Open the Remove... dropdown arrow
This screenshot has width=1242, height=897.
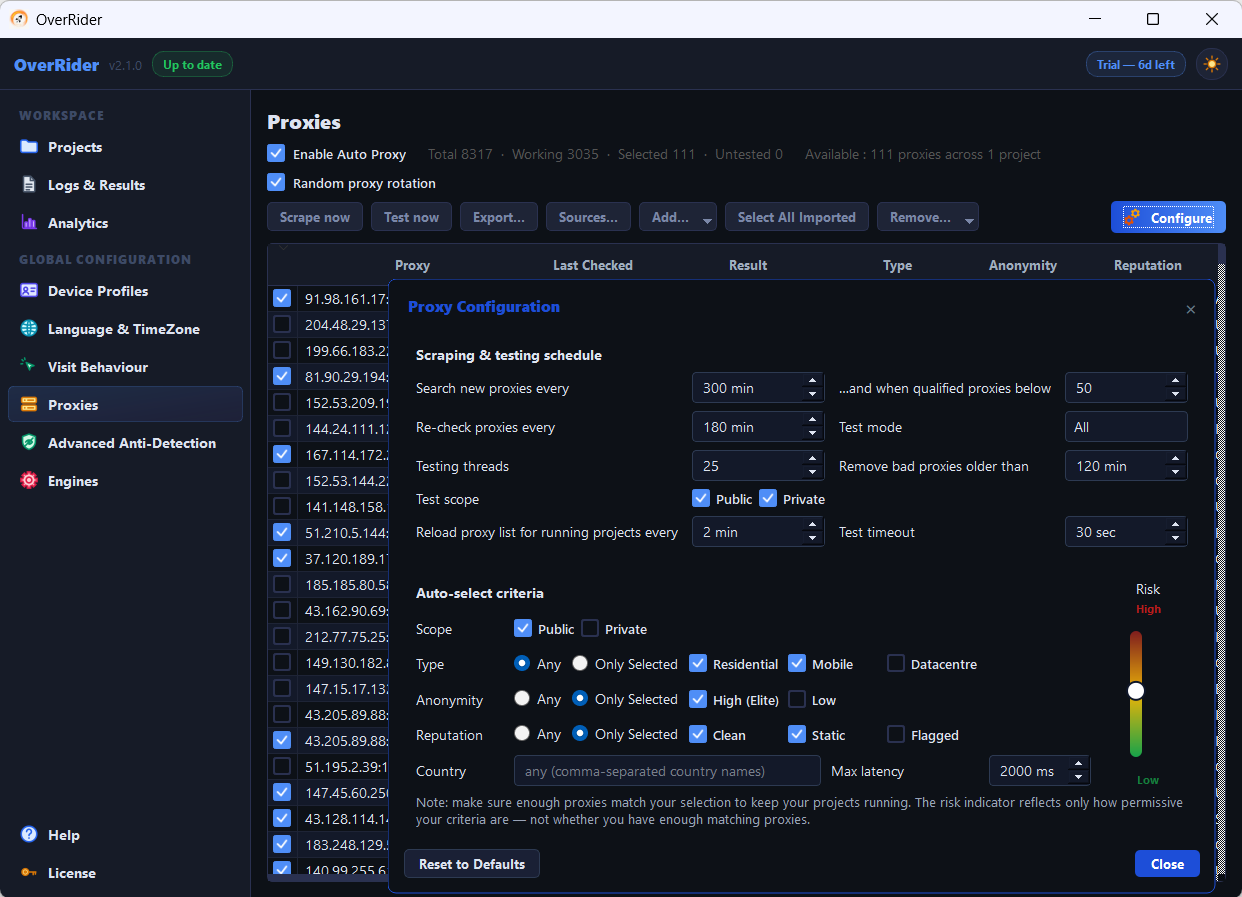[x=969, y=219]
